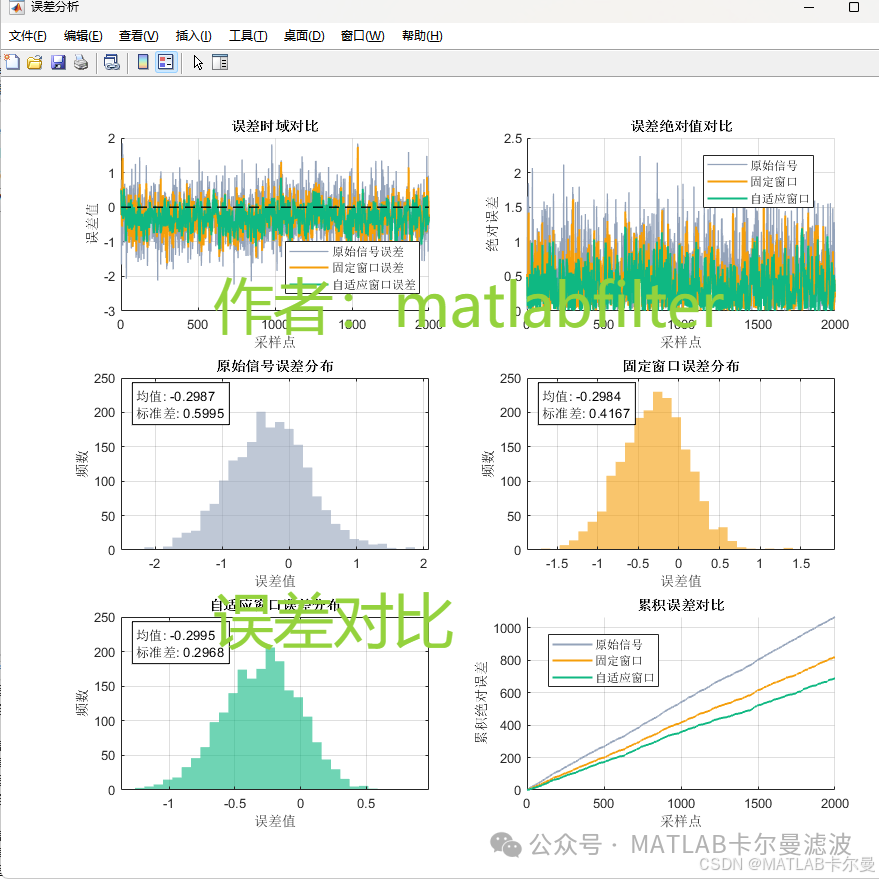Insert colorbar using gradient toolbar icon
879x879 pixels.
[143, 62]
